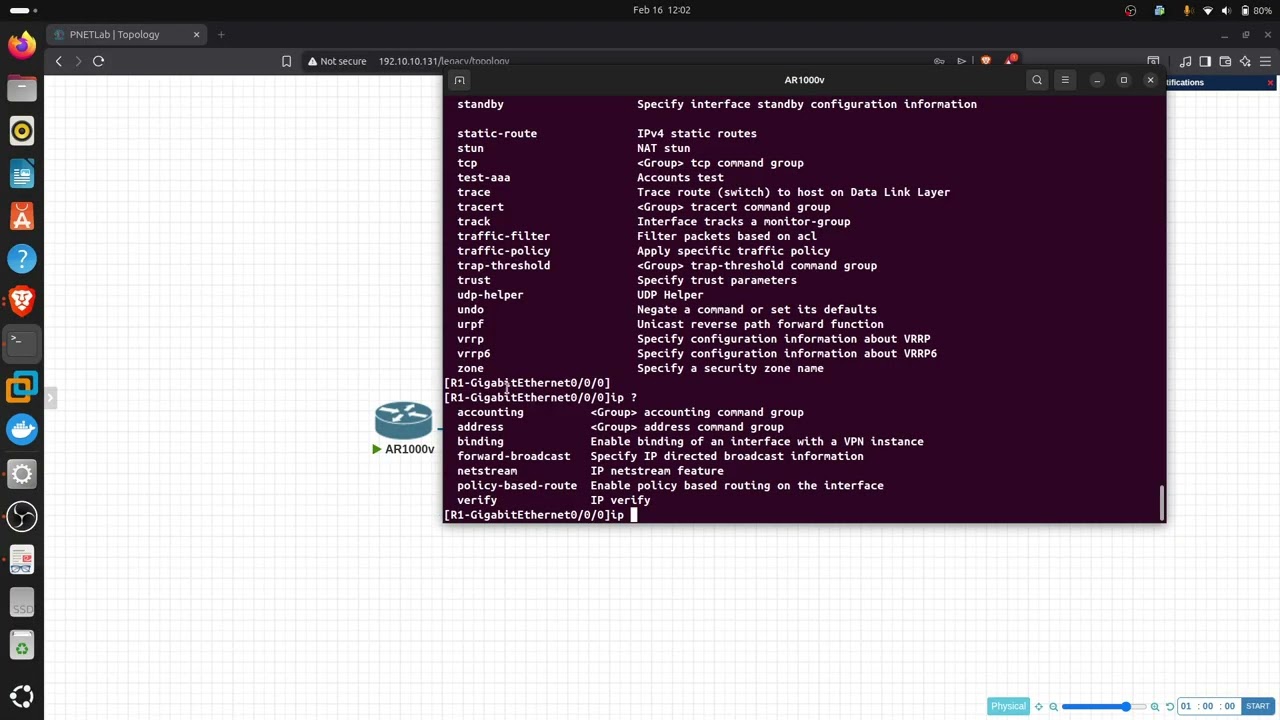Click the center-topology crosshair icon

1039,706
